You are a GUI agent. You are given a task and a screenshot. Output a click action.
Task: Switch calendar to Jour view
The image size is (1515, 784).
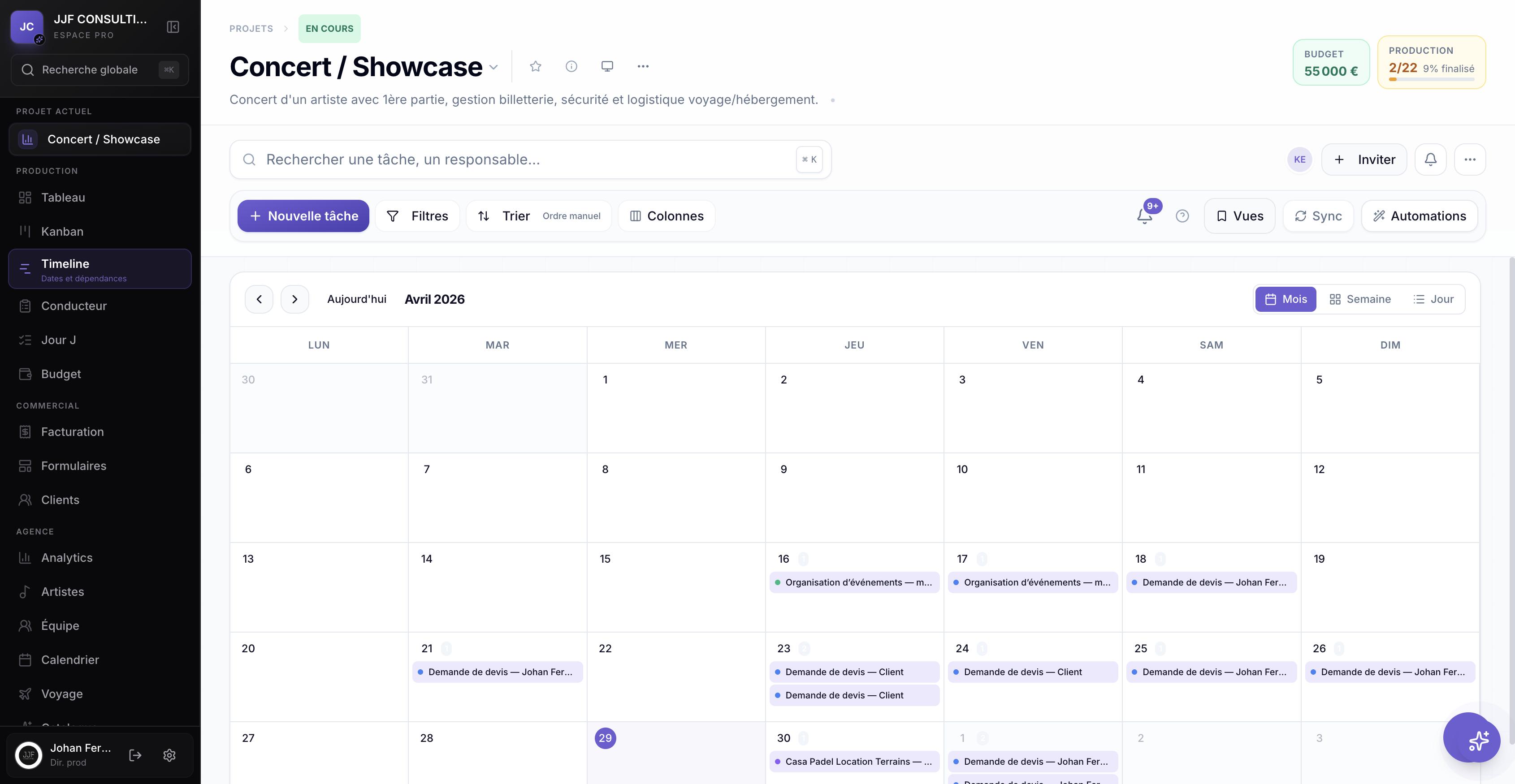coord(1433,299)
